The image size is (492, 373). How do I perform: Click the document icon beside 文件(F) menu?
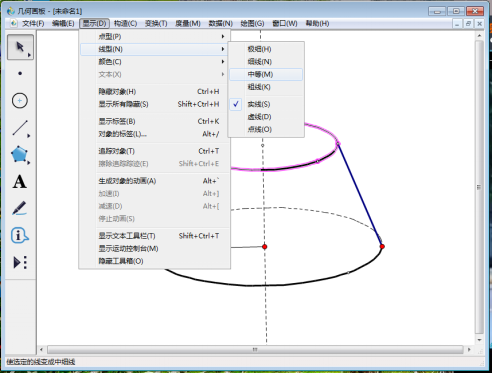point(14,23)
